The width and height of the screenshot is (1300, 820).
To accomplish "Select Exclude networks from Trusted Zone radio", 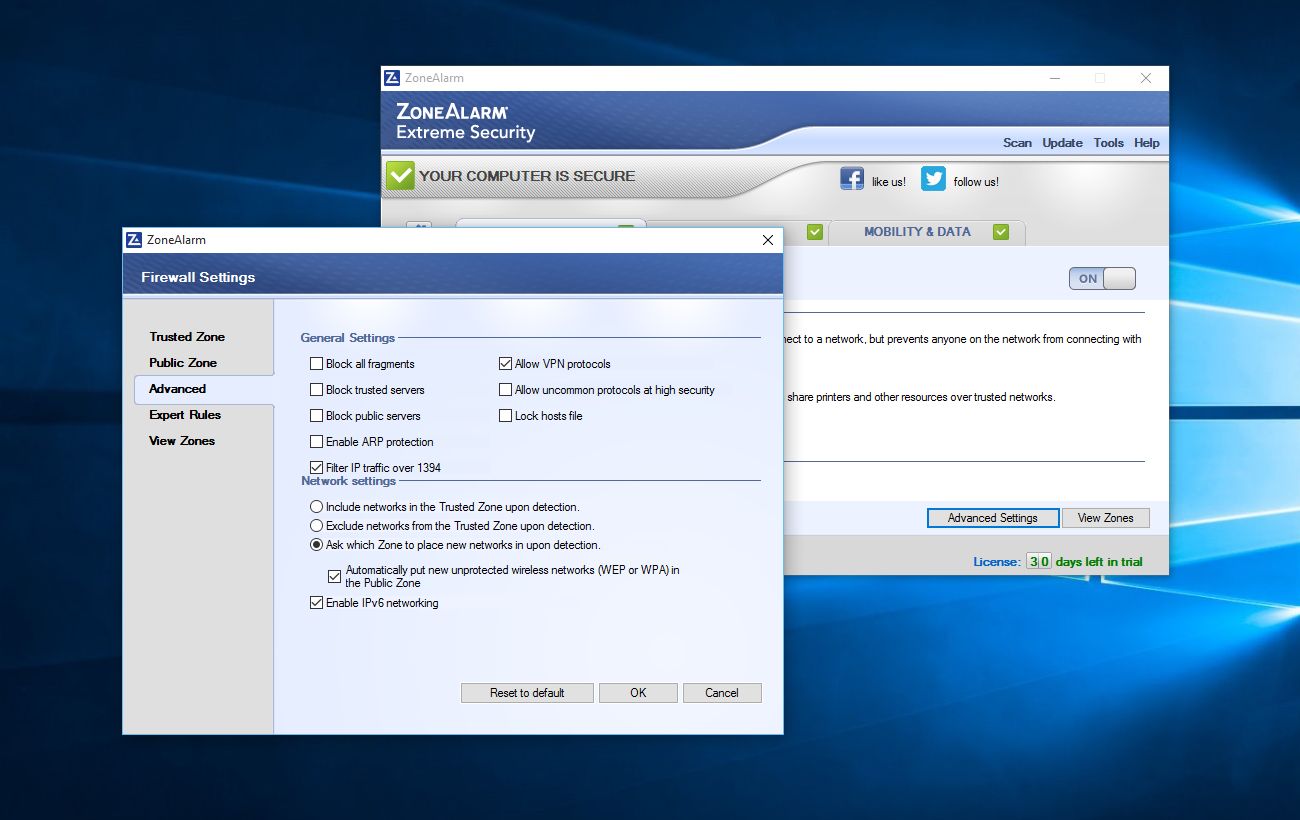I will click(x=316, y=526).
